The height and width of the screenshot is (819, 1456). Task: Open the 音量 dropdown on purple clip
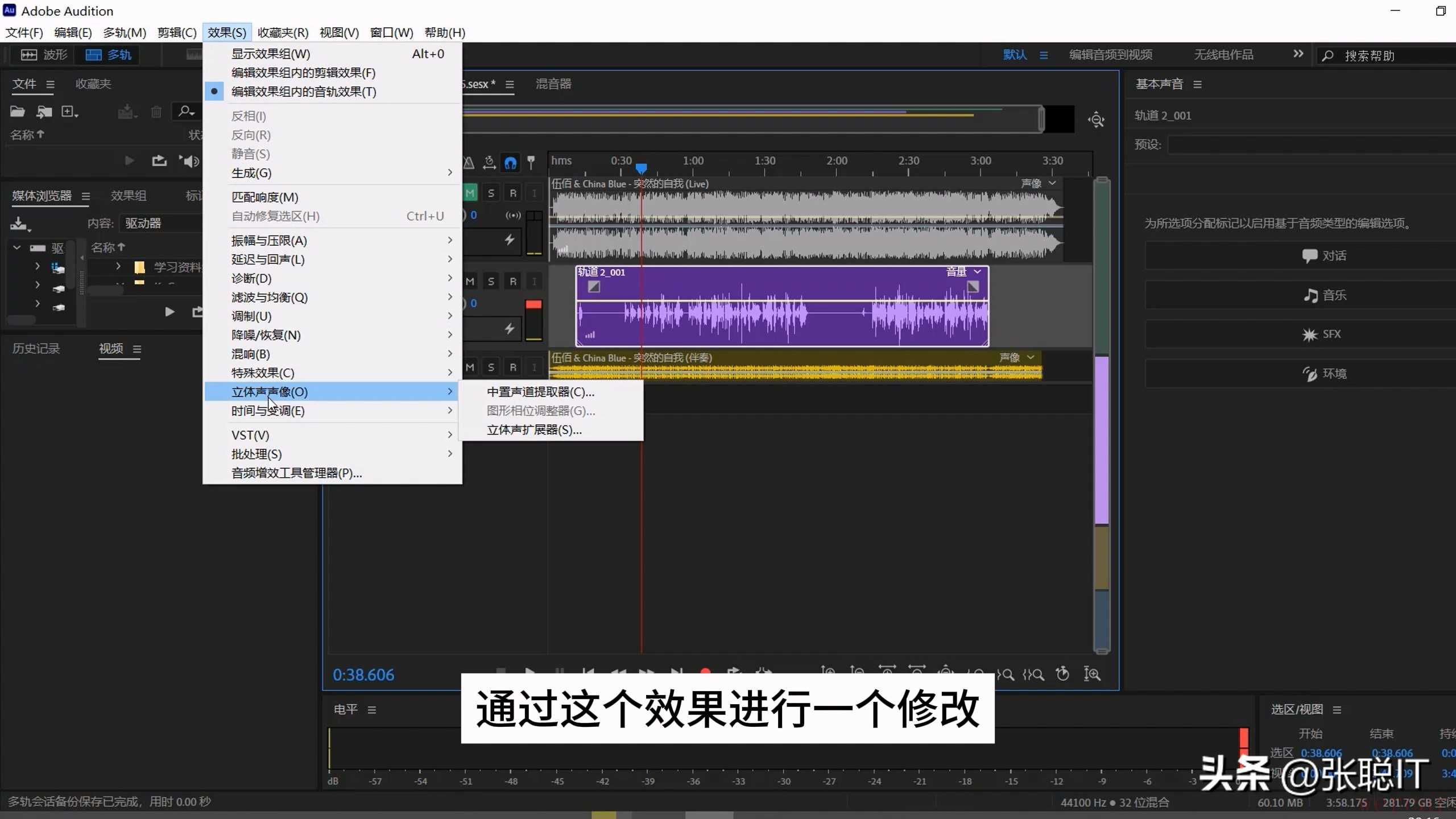pos(977,272)
